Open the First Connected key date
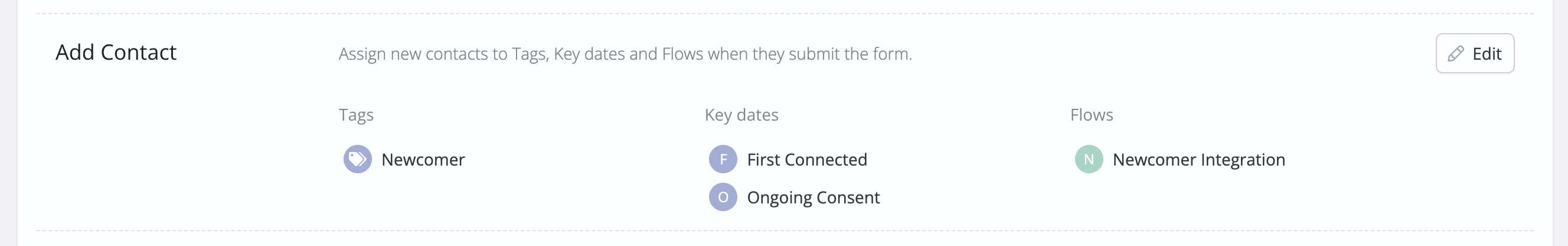Viewport: 1568px width, 246px height. click(806, 159)
